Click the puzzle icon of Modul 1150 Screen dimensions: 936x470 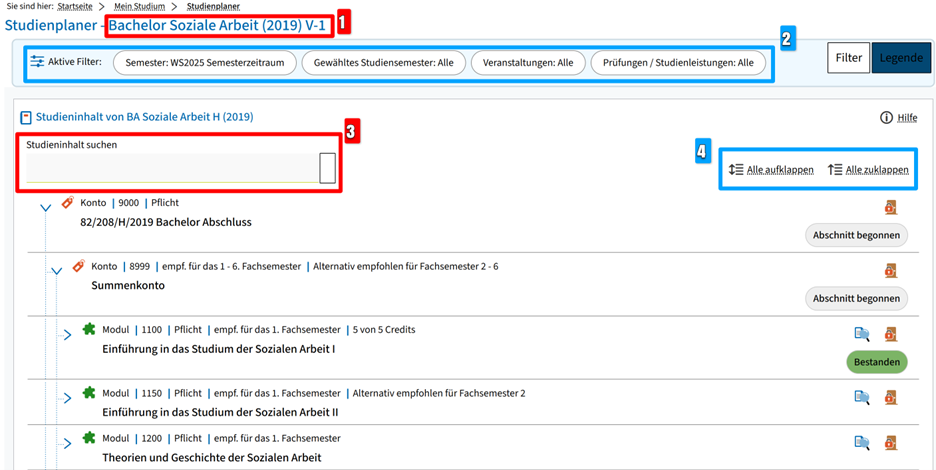tap(89, 393)
